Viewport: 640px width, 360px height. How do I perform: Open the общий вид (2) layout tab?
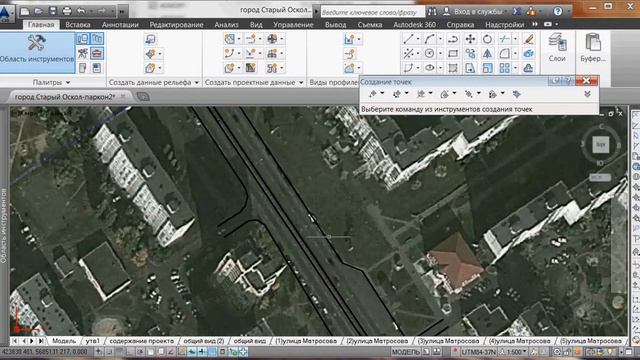click(x=204, y=341)
